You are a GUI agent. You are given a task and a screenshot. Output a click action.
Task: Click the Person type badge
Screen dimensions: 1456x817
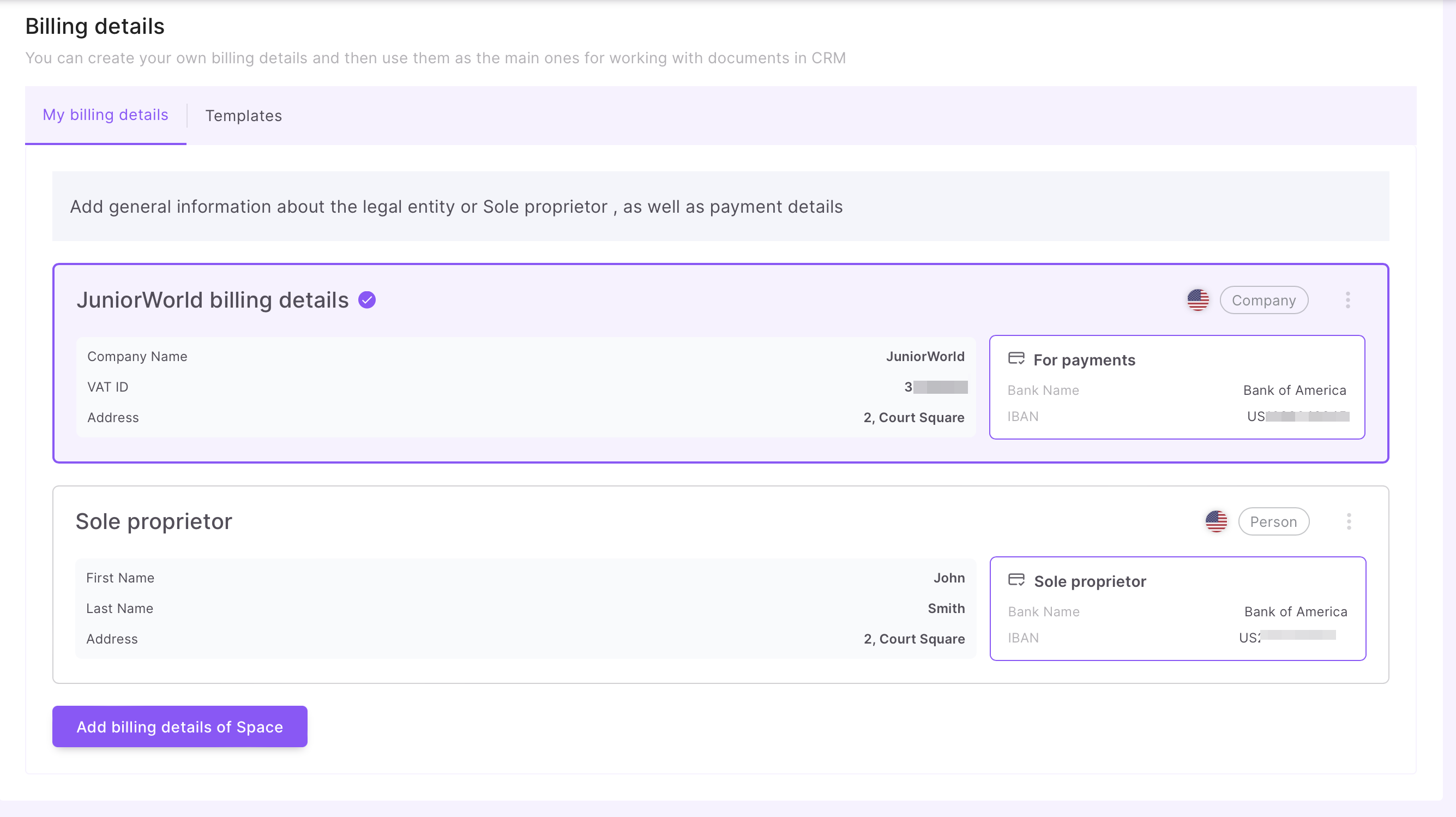coord(1273,522)
